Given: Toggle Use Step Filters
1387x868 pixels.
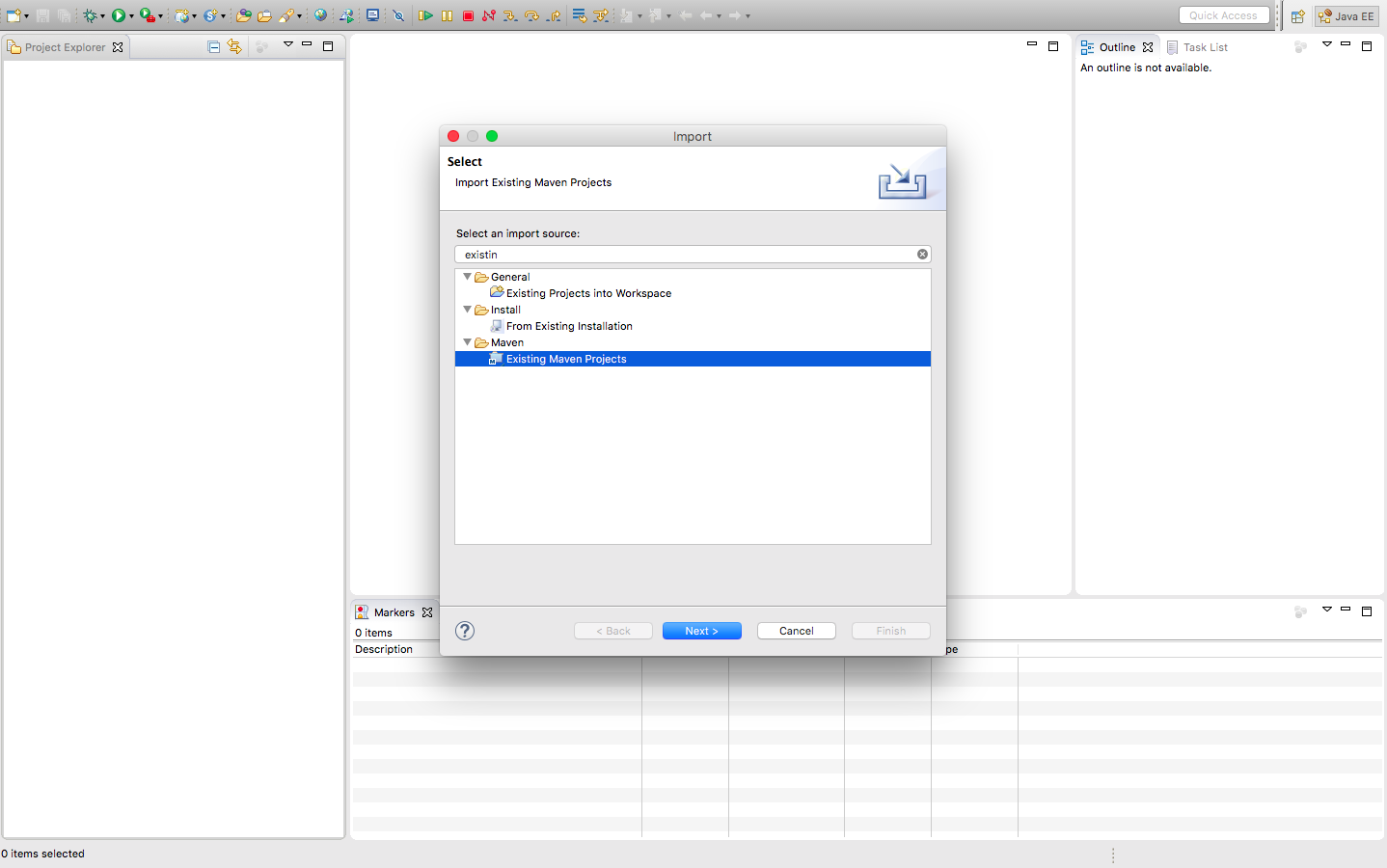Looking at the screenshot, I should pyautogui.click(x=600, y=15).
